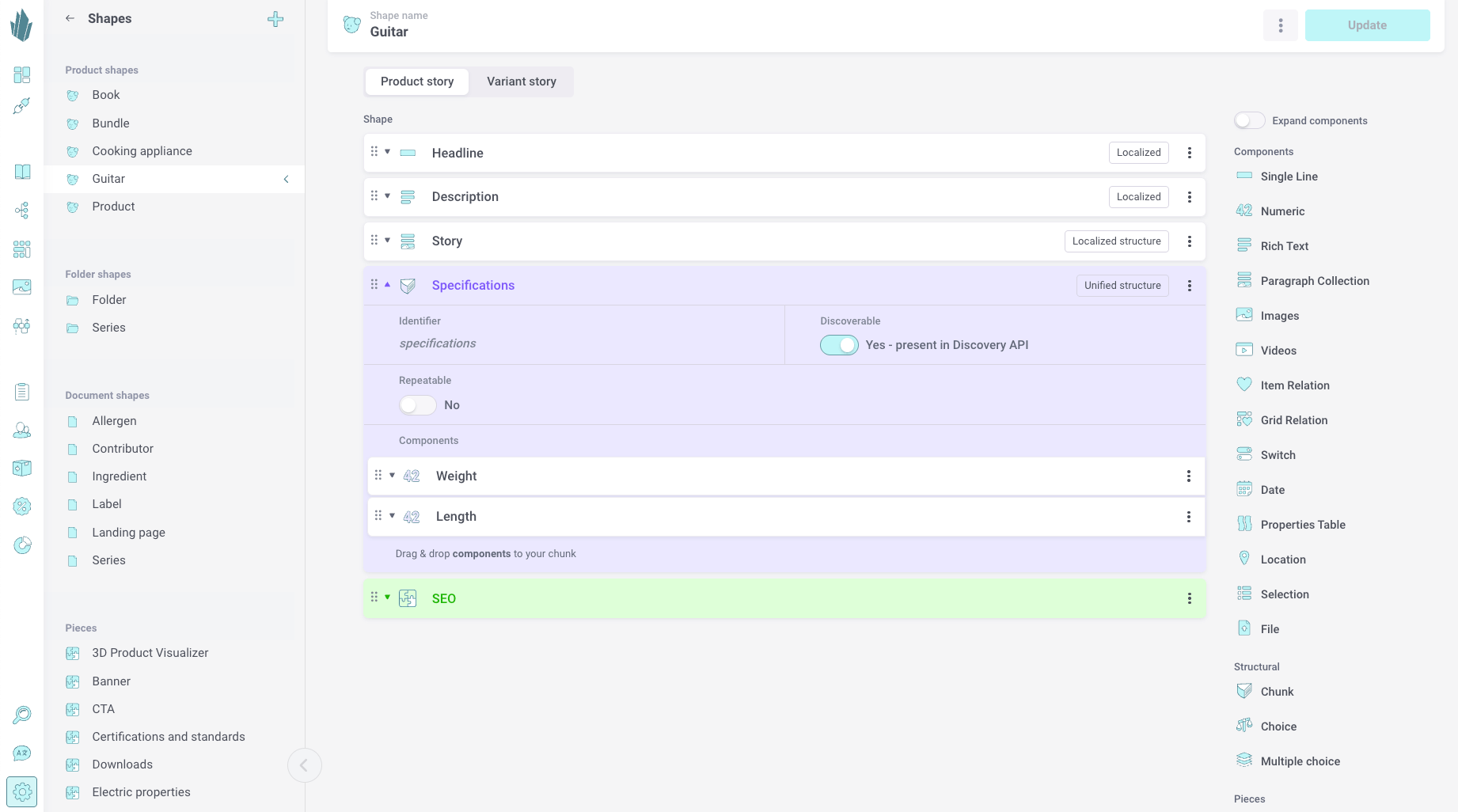The image size is (1458, 812).
Task: Expand the Story component
Action: (x=388, y=241)
